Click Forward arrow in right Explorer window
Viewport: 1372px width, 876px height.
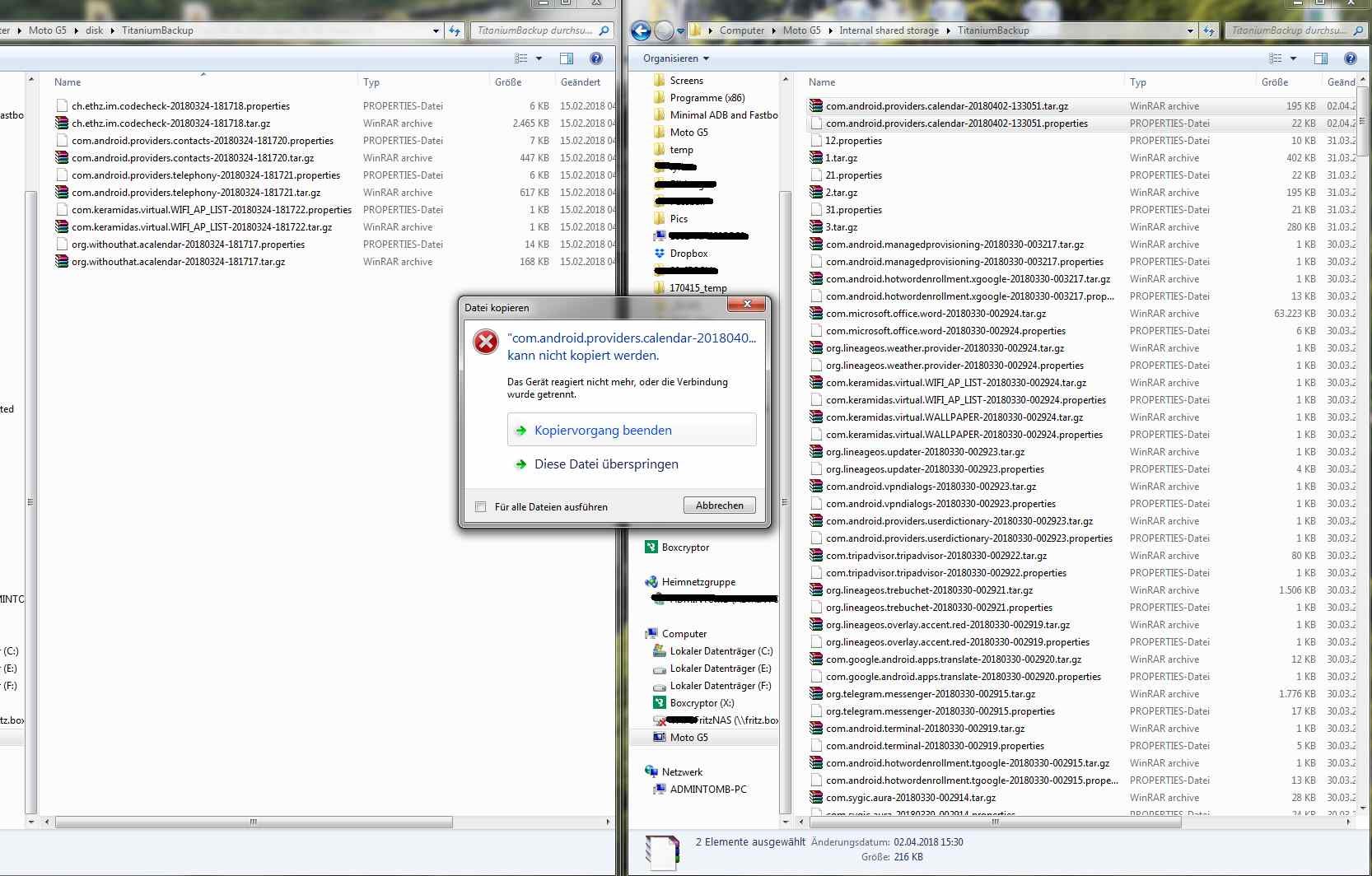664,31
